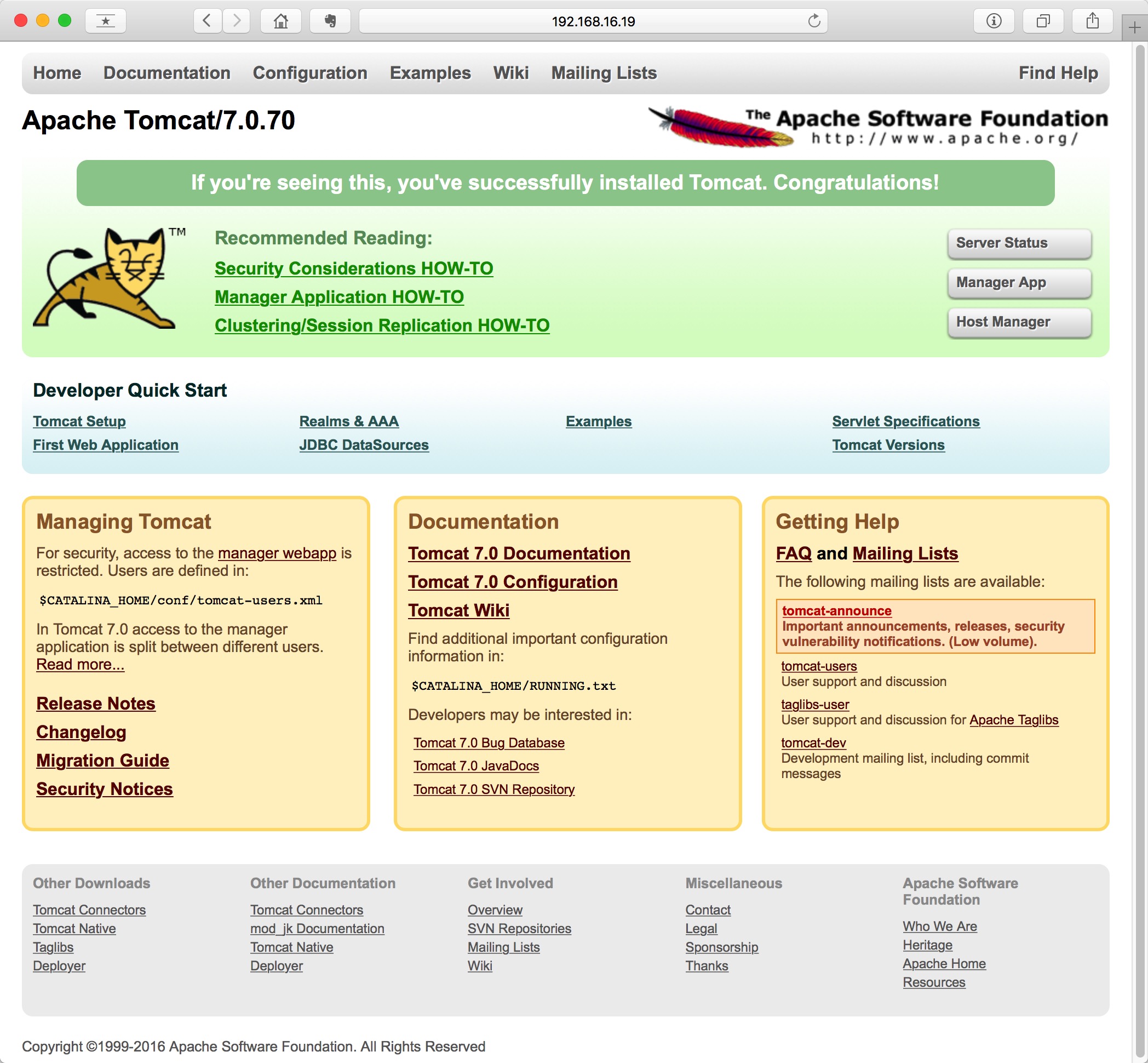Image resolution: width=1148 pixels, height=1063 pixels.
Task: Click the Find Help button
Action: click(x=1057, y=72)
